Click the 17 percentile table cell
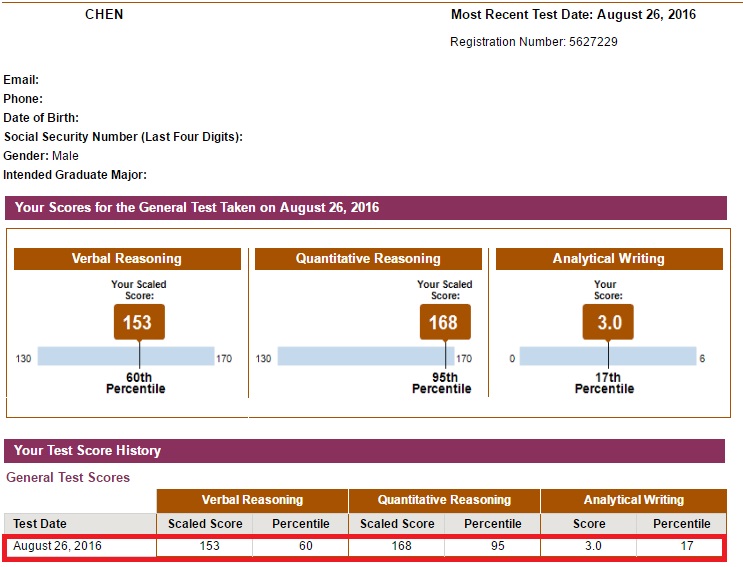The image size is (743, 567). (687, 546)
